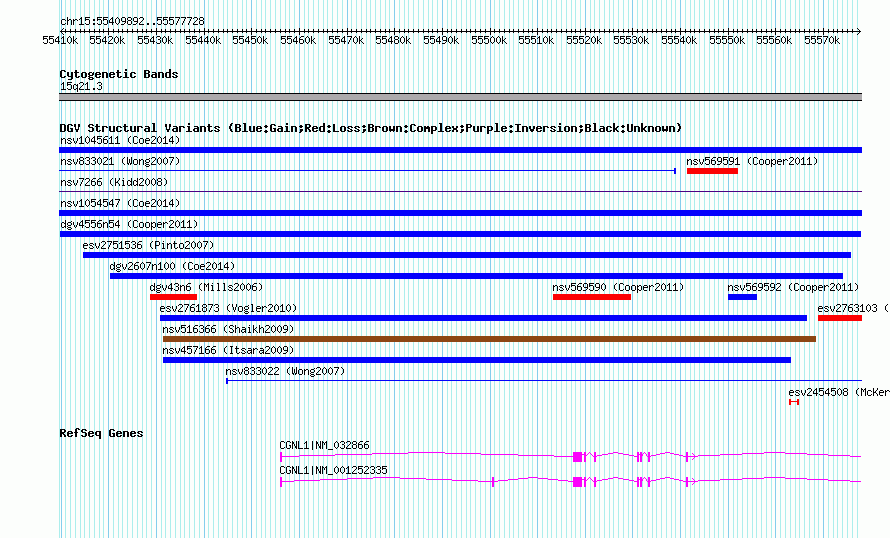Viewport: 890px width, 538px height.
Task: Click the RefSeq Genes track heading
Action: (x=101, y=433)
